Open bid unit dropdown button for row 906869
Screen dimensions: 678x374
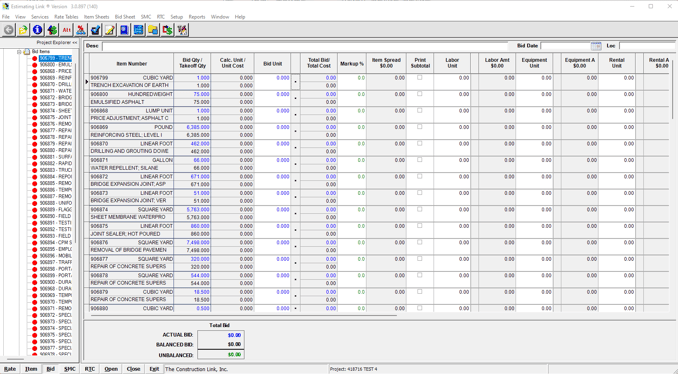point(295,131)
